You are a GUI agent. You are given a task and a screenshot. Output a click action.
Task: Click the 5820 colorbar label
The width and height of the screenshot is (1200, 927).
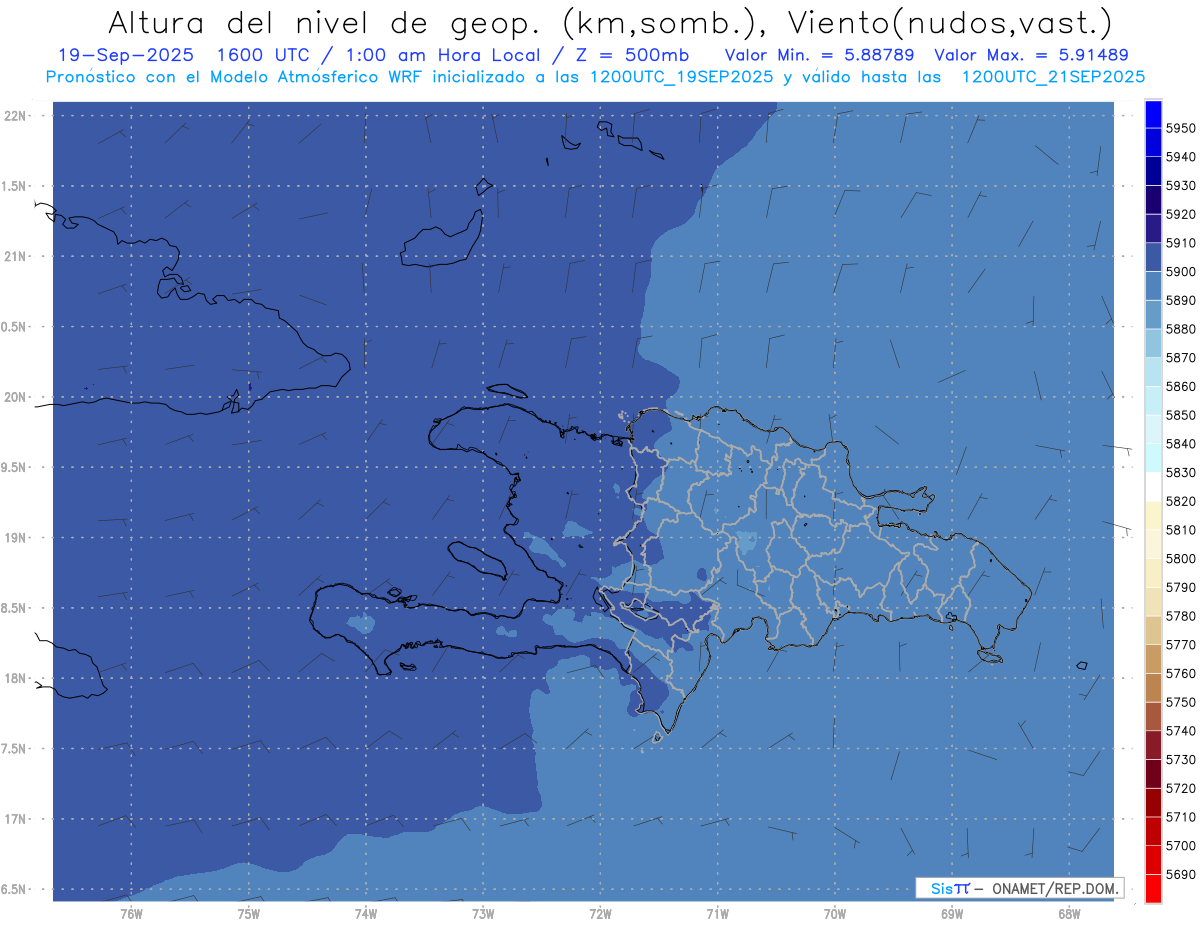tap(1180, 501)
